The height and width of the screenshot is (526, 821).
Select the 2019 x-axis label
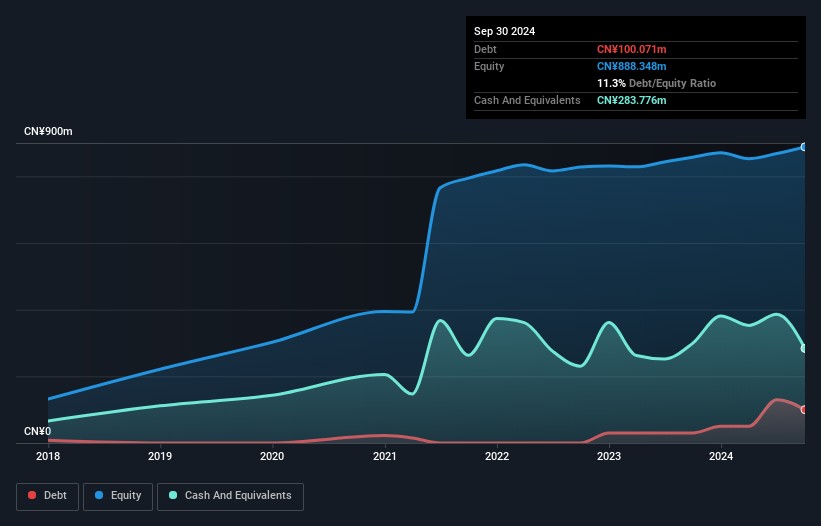(159, 457)
